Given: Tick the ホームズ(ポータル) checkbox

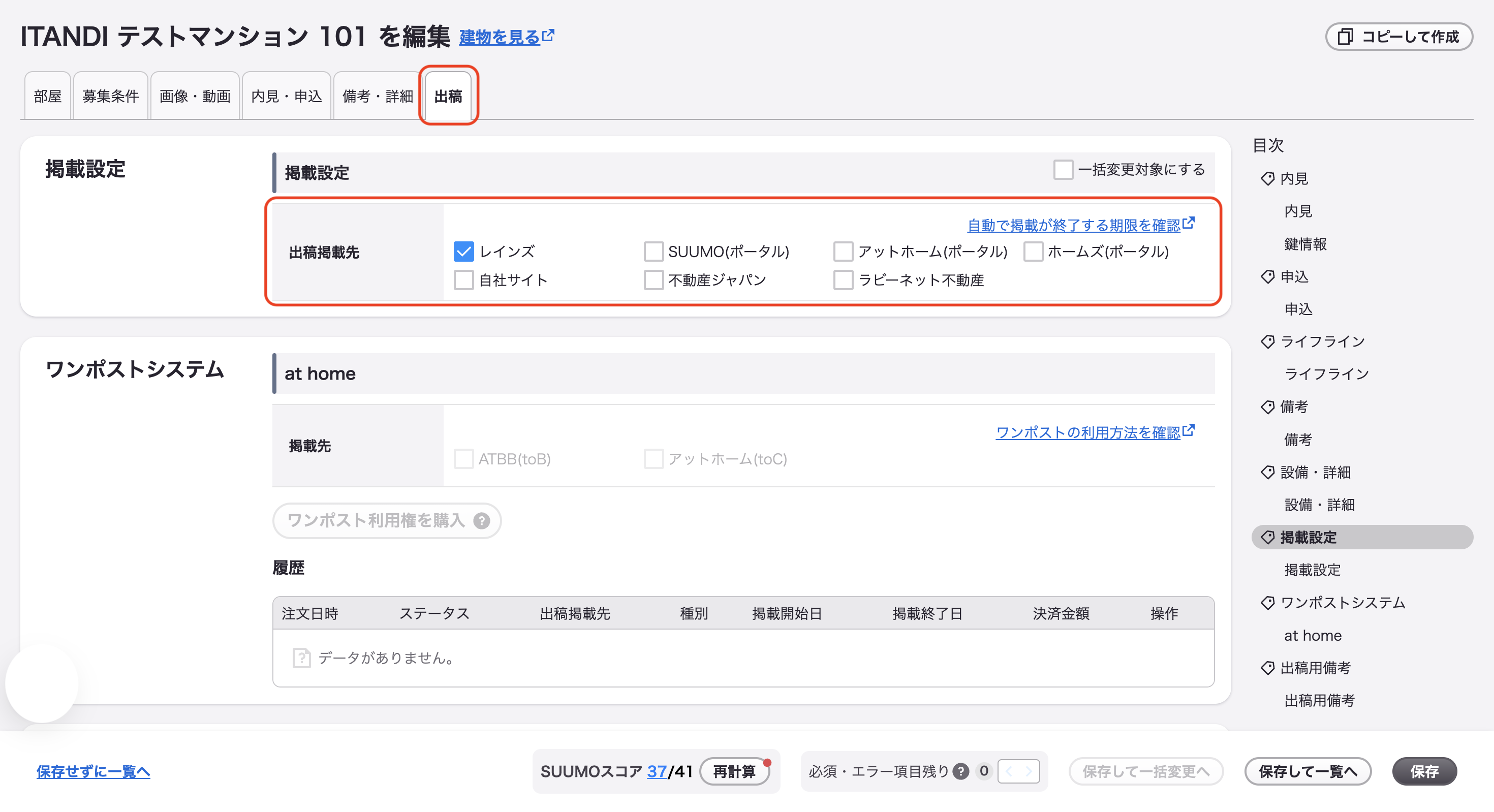Looking at the screenshot, I should pos(1033,252).
